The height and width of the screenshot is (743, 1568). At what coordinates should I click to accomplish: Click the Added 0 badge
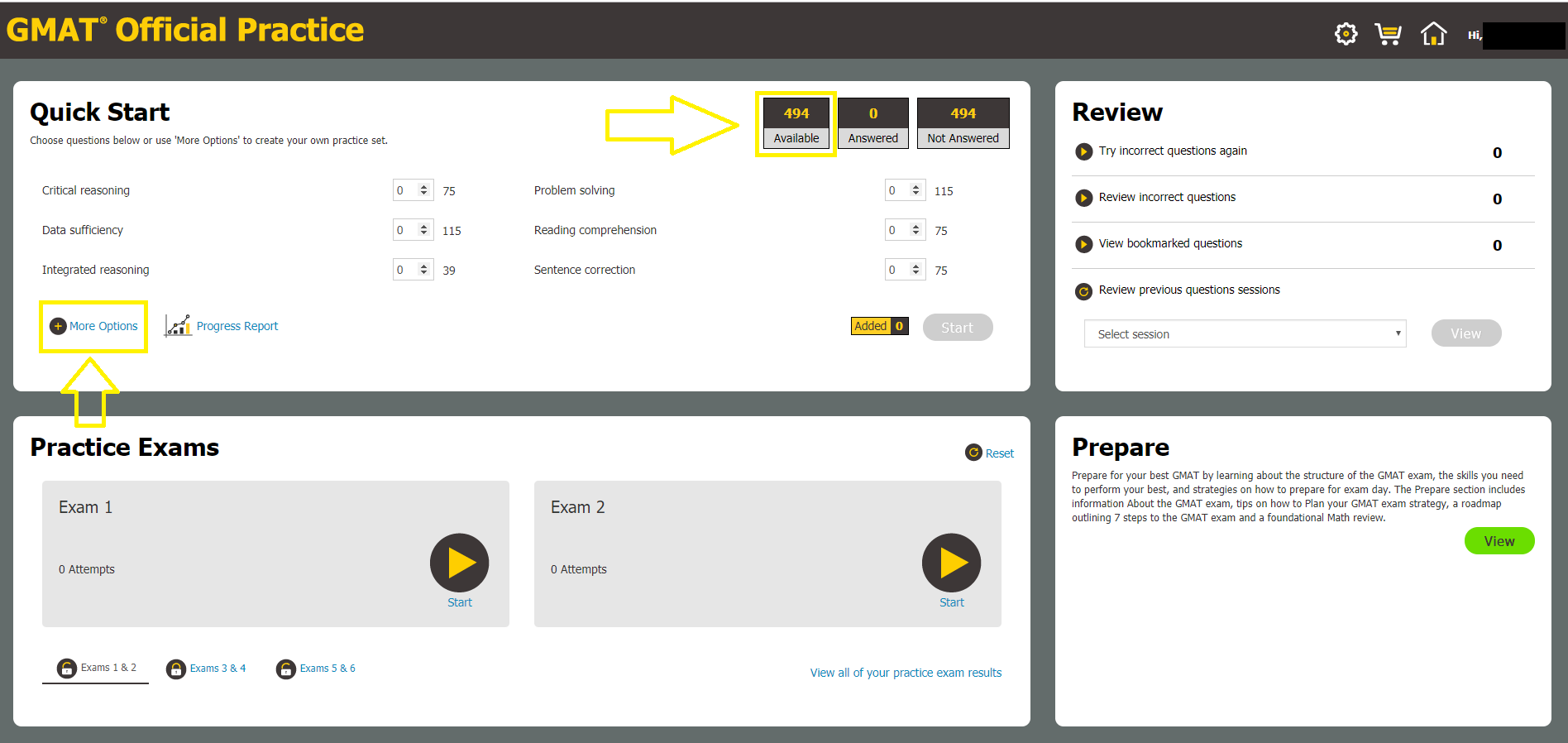[880, 326]
